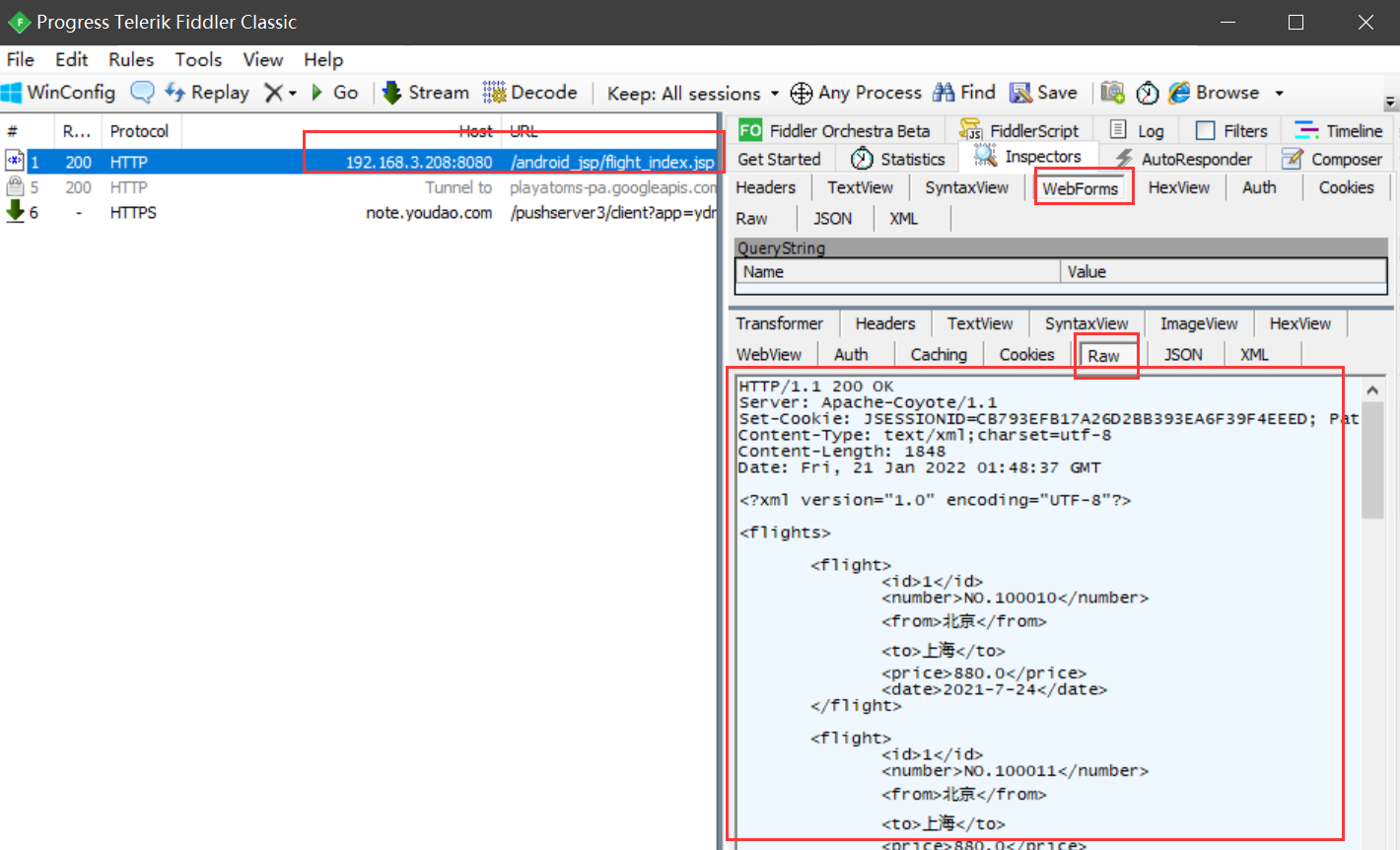
Task: Click the camera screenshot icon
Action: click(x=1112, y=92)
